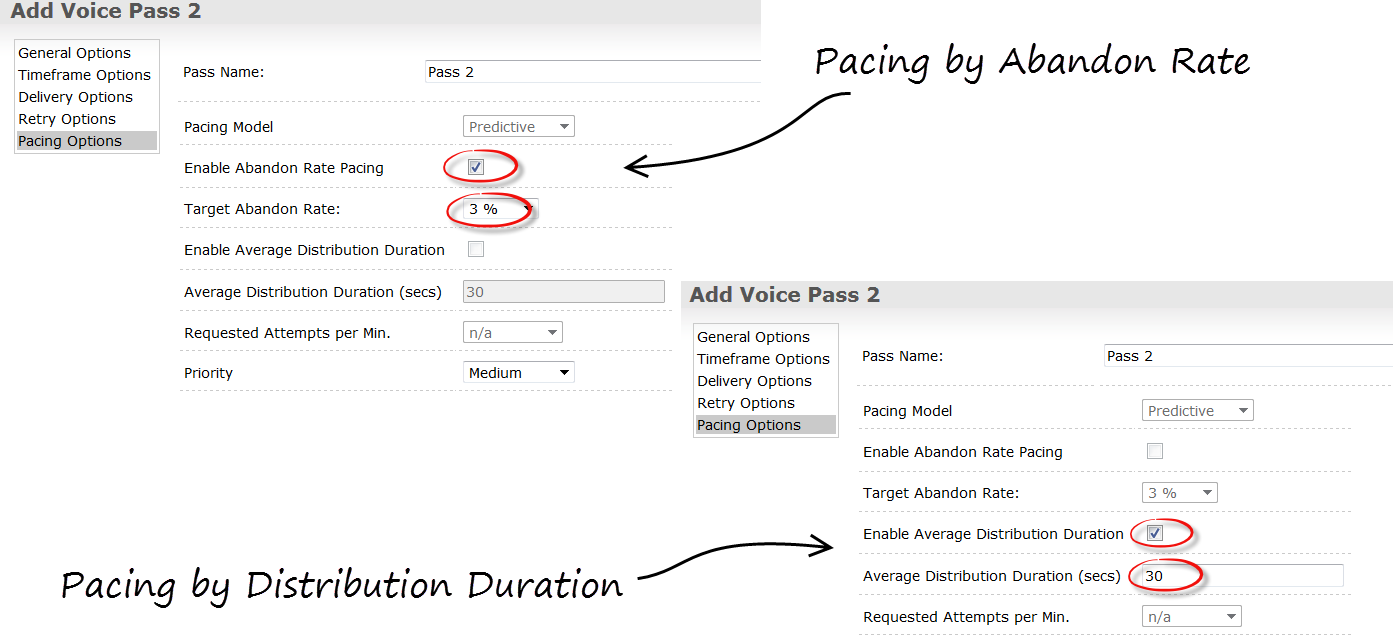Viewport: 1393px width, 643px height.
Task: Click 'Target Abandon Rate:' label in the lower-right panel
Action: pyautogui.click(x=941, y=493)
